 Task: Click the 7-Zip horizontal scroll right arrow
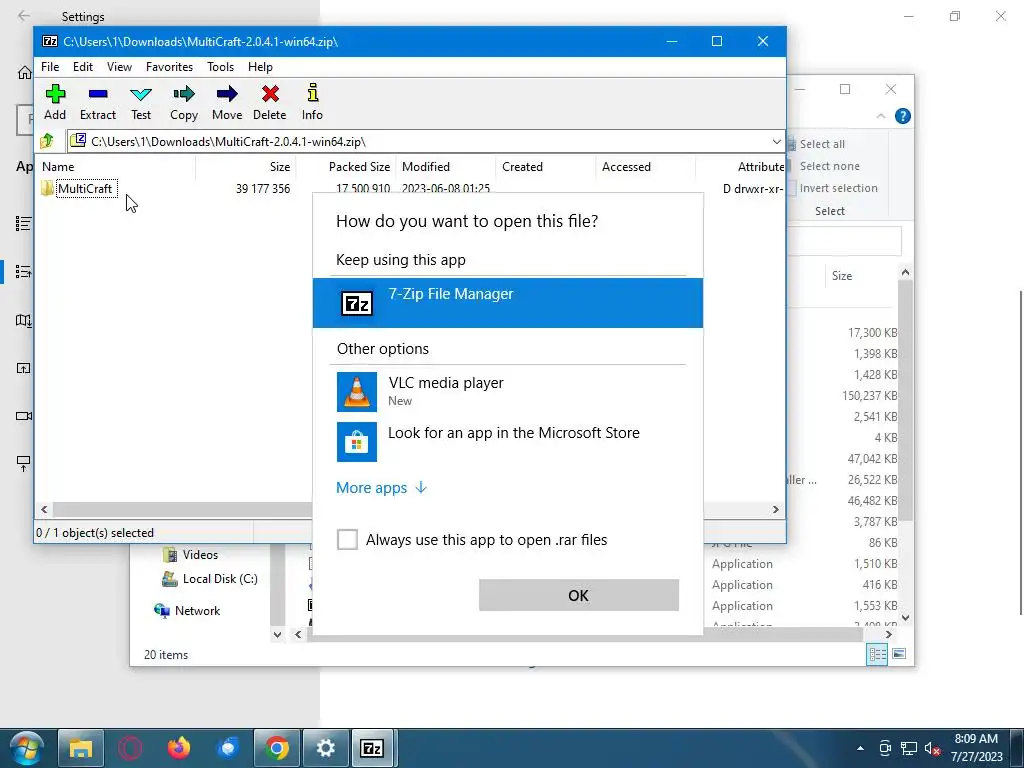pos(776,509)
